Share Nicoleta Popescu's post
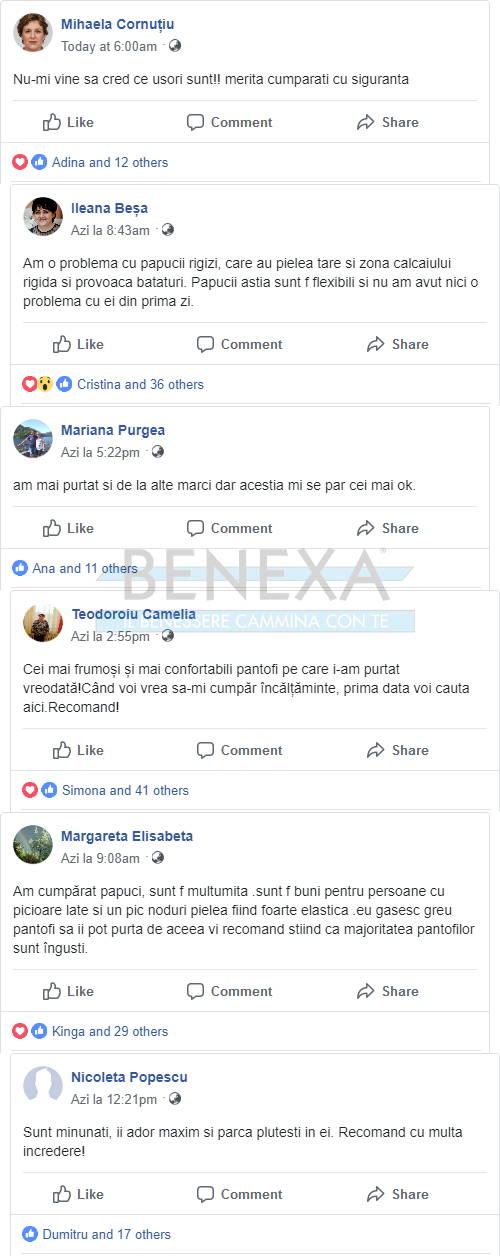 tap(397, 1194)
